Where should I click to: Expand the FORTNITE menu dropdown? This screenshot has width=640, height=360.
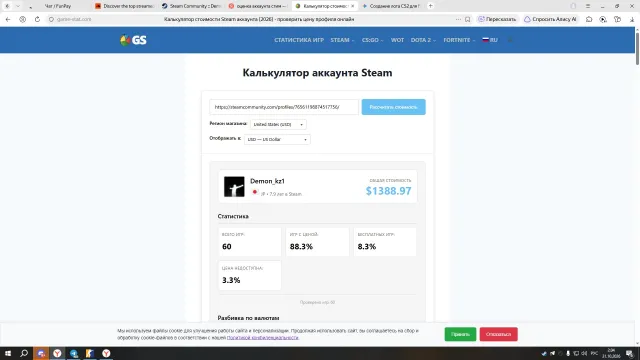[459, 40]
